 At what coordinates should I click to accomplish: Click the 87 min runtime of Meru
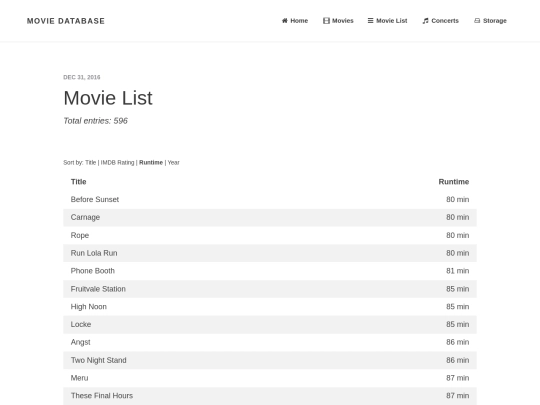(457, 378)
